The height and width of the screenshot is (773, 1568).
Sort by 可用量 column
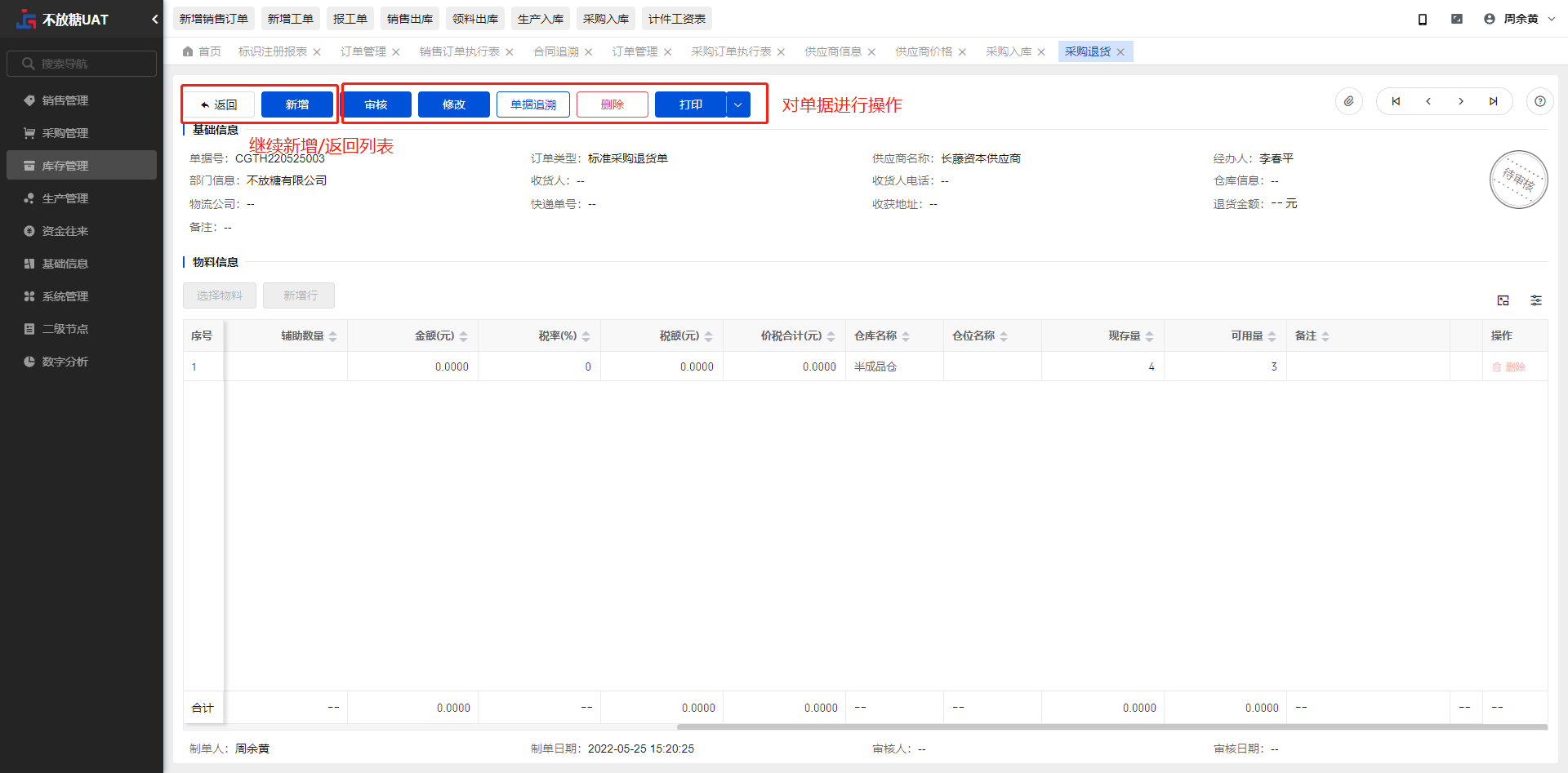[x=1272, y=336]
